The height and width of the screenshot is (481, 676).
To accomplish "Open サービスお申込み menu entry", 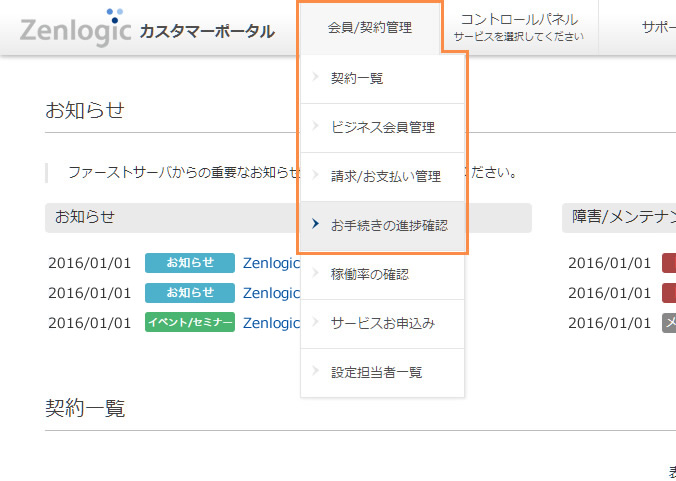I will tap(382, 323).
